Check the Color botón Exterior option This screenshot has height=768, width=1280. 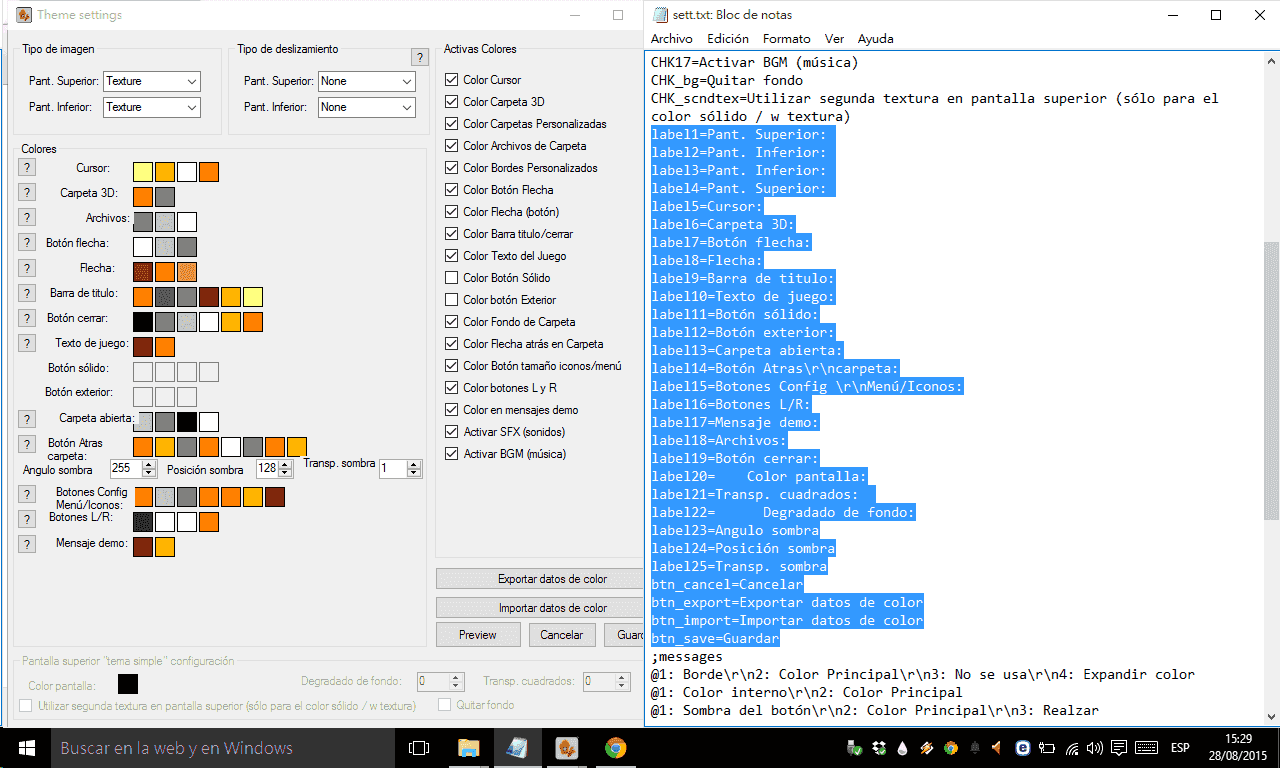coord(452,300)
